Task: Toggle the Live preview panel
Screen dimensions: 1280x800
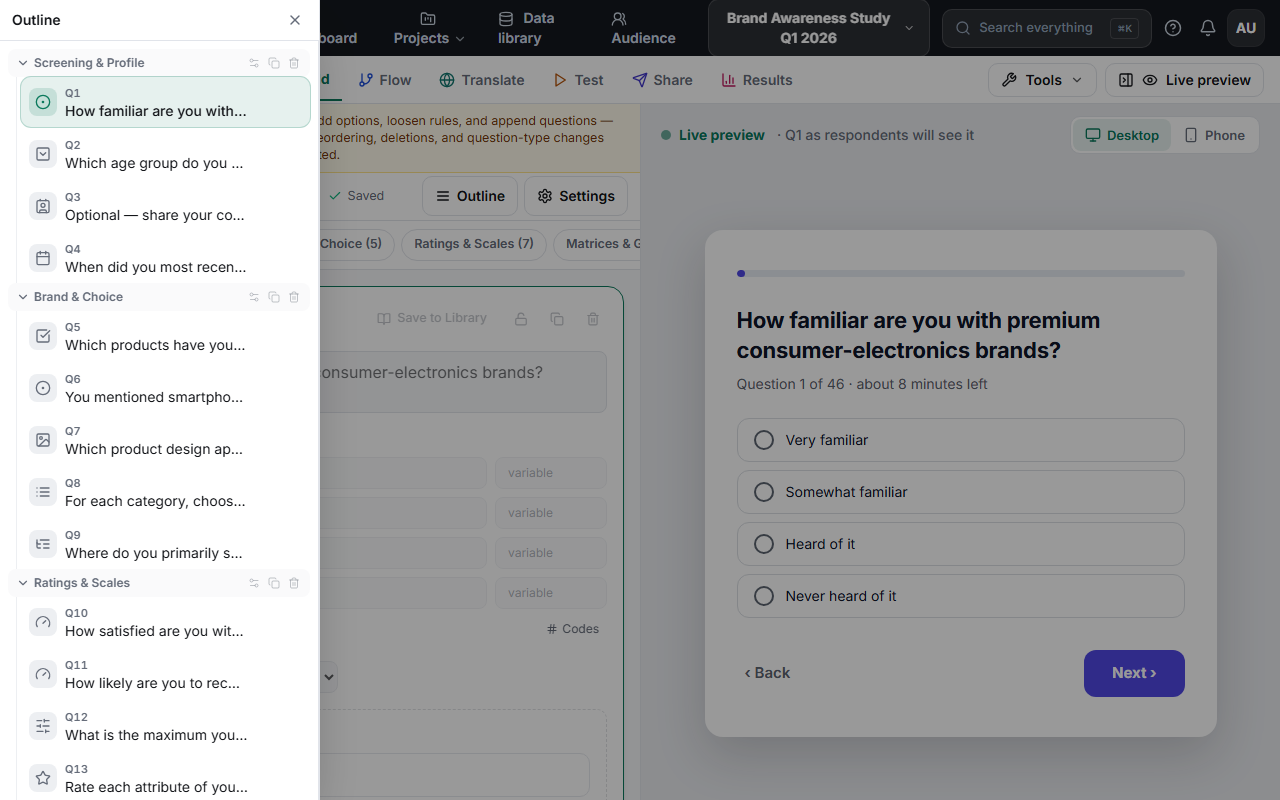Action: [1184, 80]
